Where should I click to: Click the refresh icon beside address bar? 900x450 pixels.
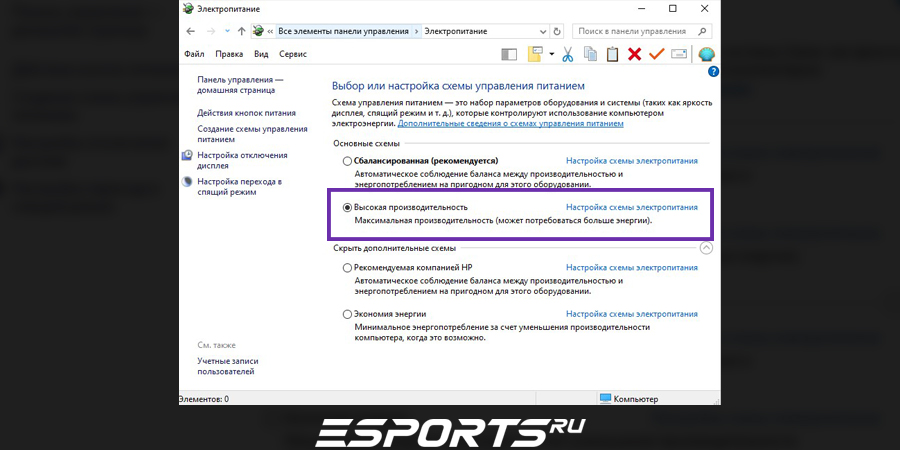point(557,32)
